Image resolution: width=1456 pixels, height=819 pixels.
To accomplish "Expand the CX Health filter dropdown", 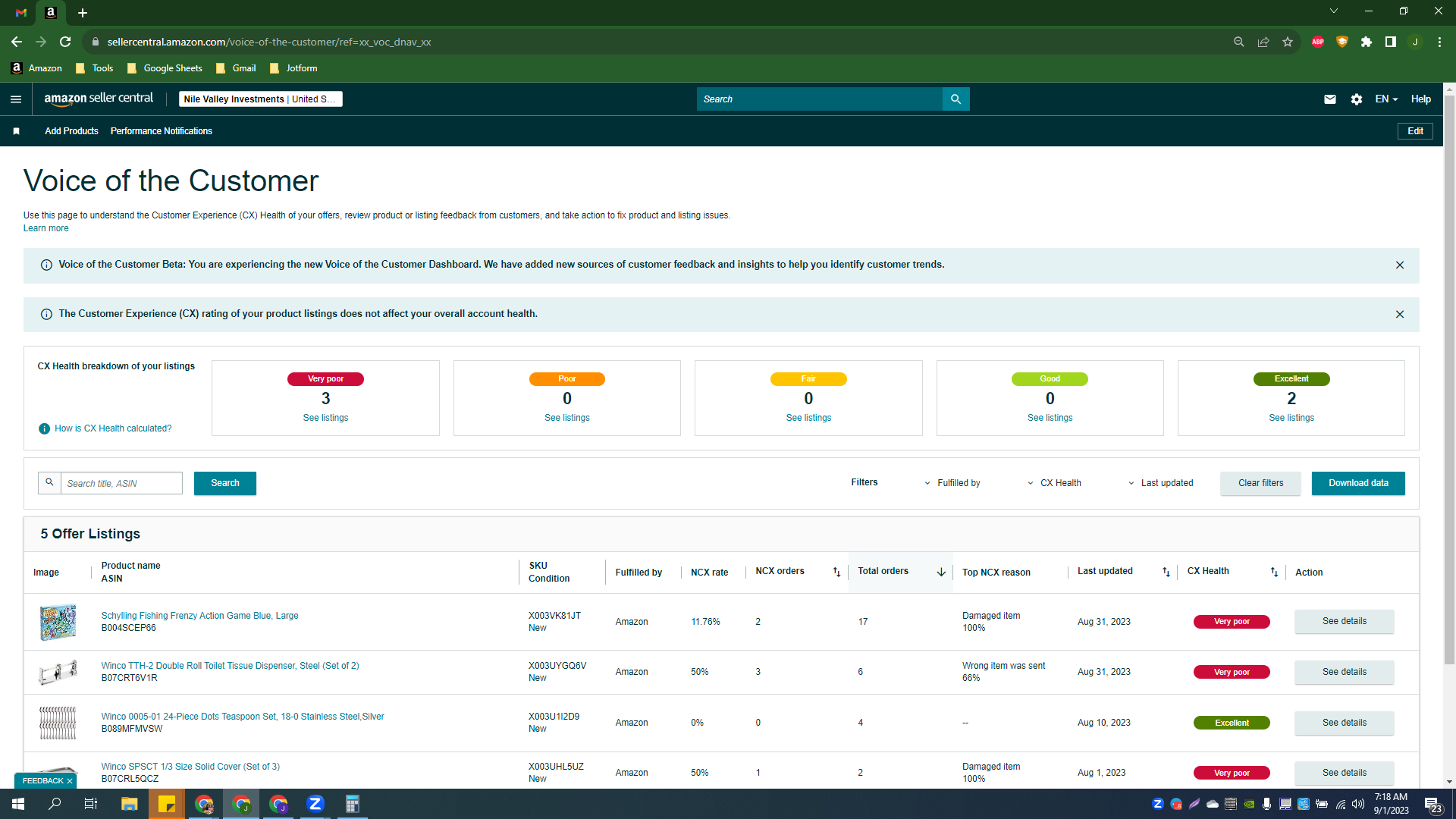I will click(x=1054, y=483).
